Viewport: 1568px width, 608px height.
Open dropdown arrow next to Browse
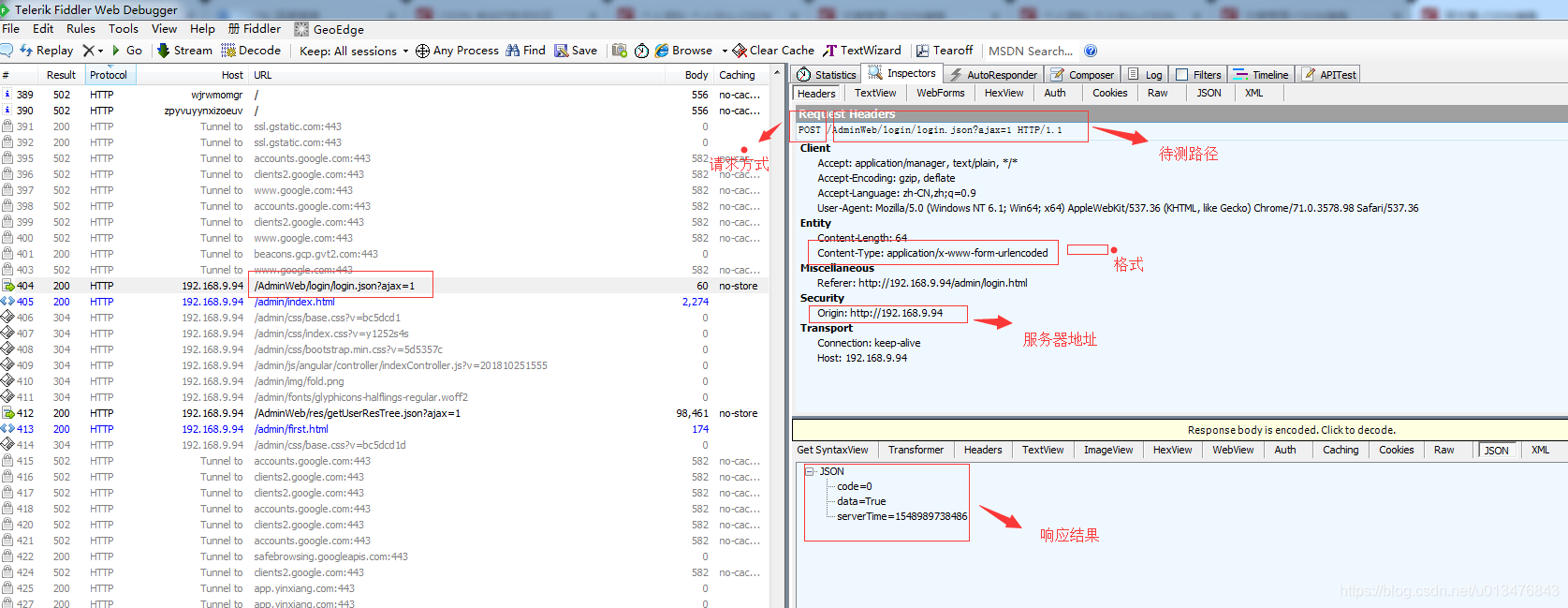click(x=725, y=51)
